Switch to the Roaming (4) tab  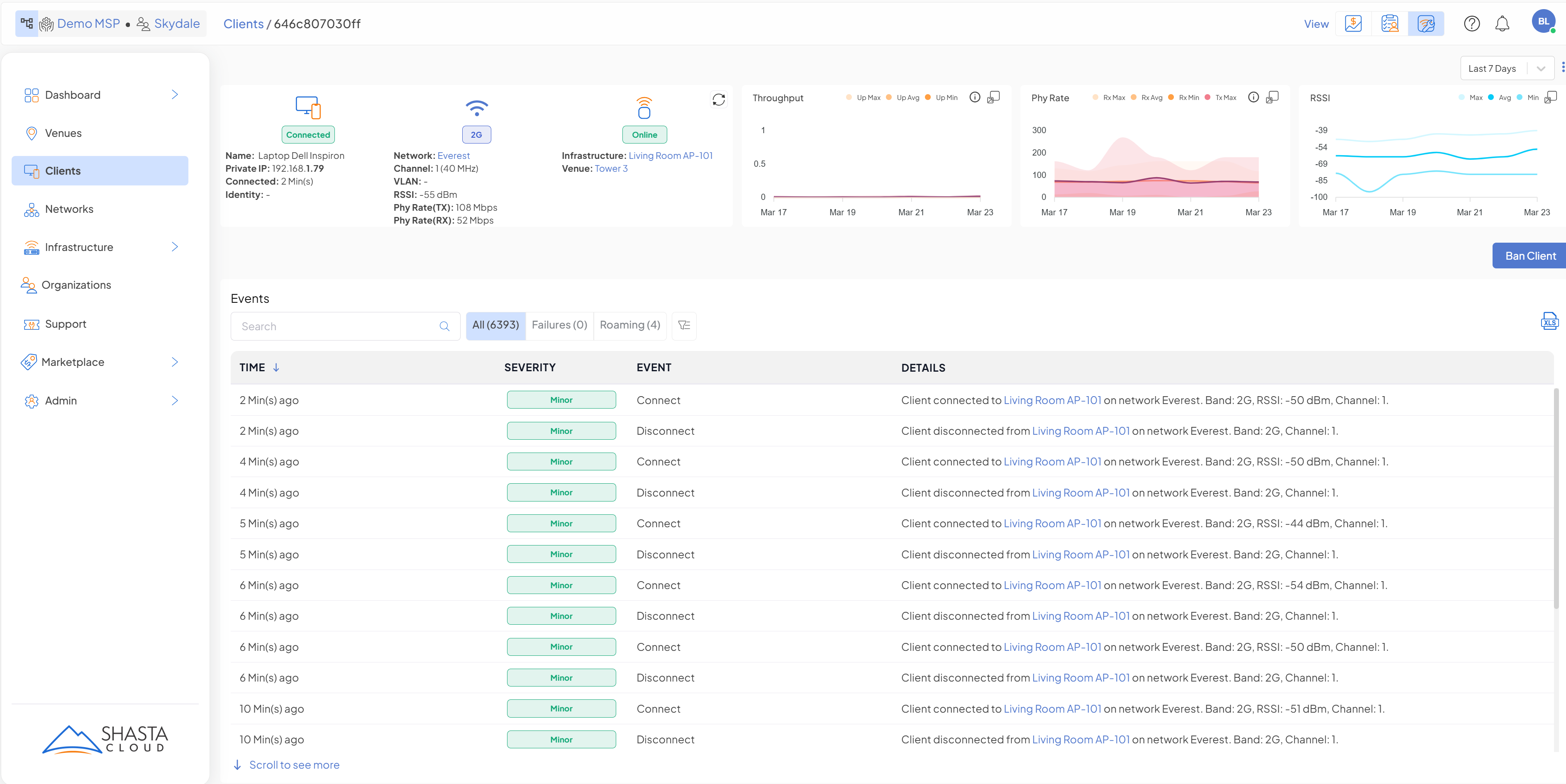[629, 325]
